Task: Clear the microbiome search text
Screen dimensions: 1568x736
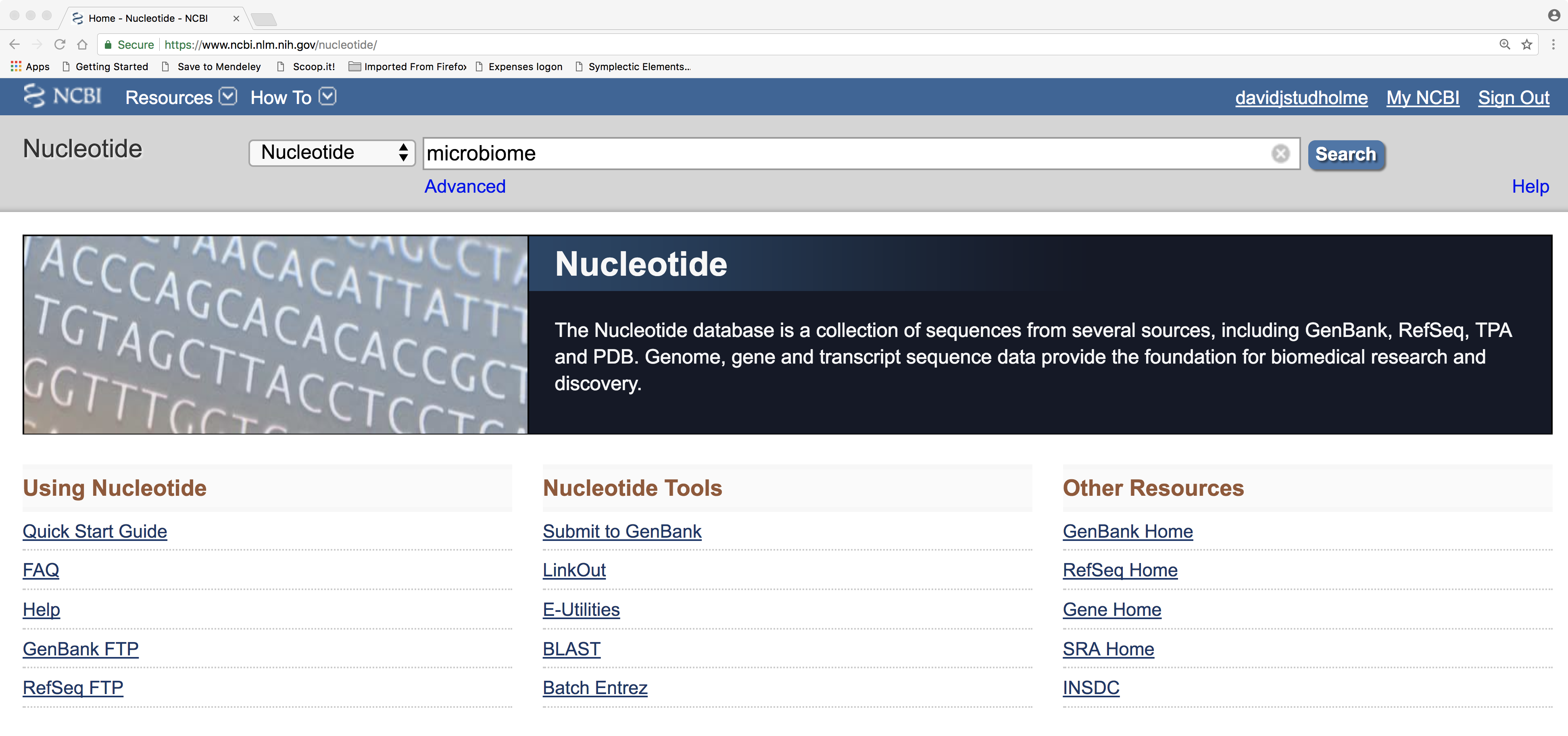Action: tap(1280, 153)
